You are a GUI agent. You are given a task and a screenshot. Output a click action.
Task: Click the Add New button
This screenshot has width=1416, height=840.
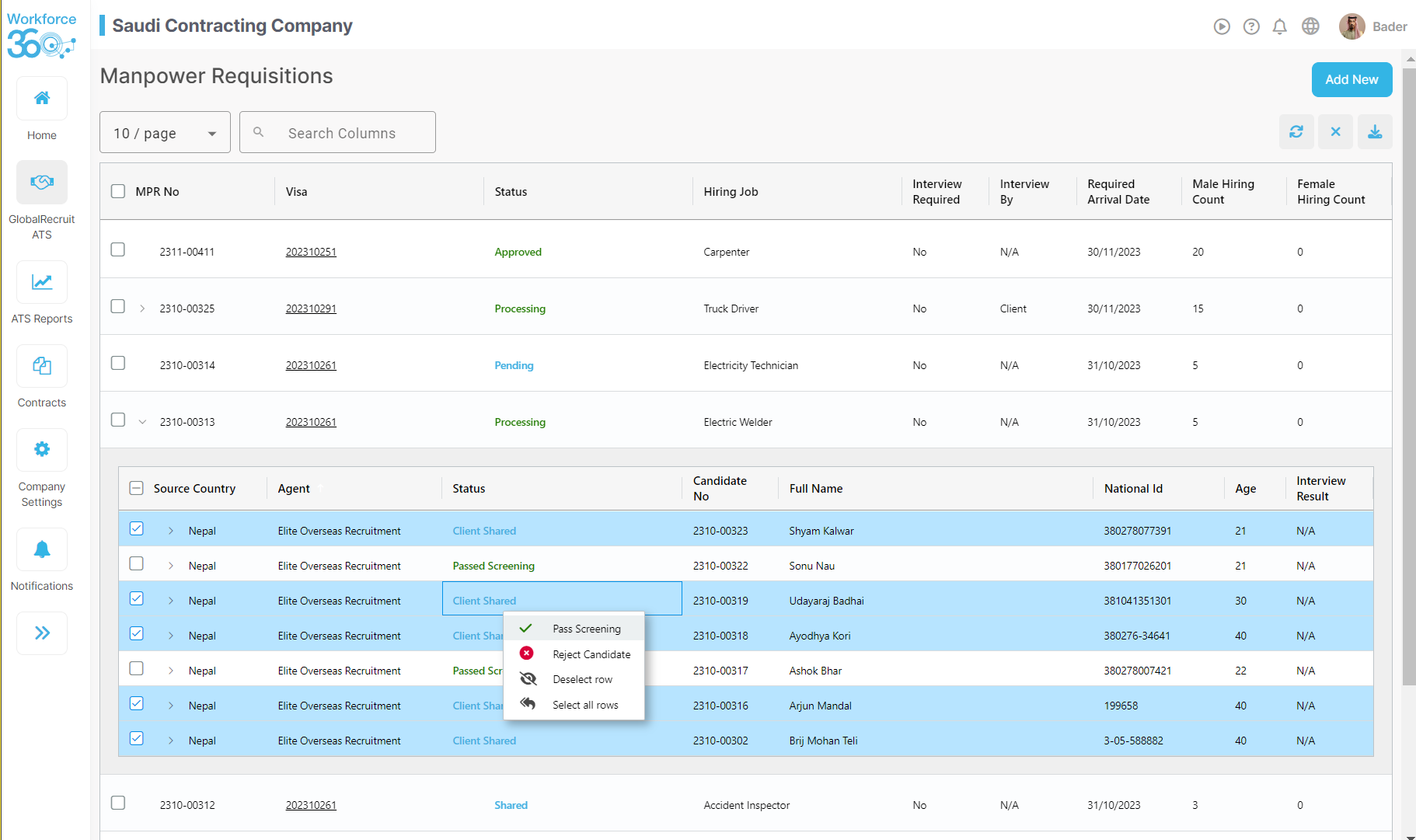point(1351,80)
